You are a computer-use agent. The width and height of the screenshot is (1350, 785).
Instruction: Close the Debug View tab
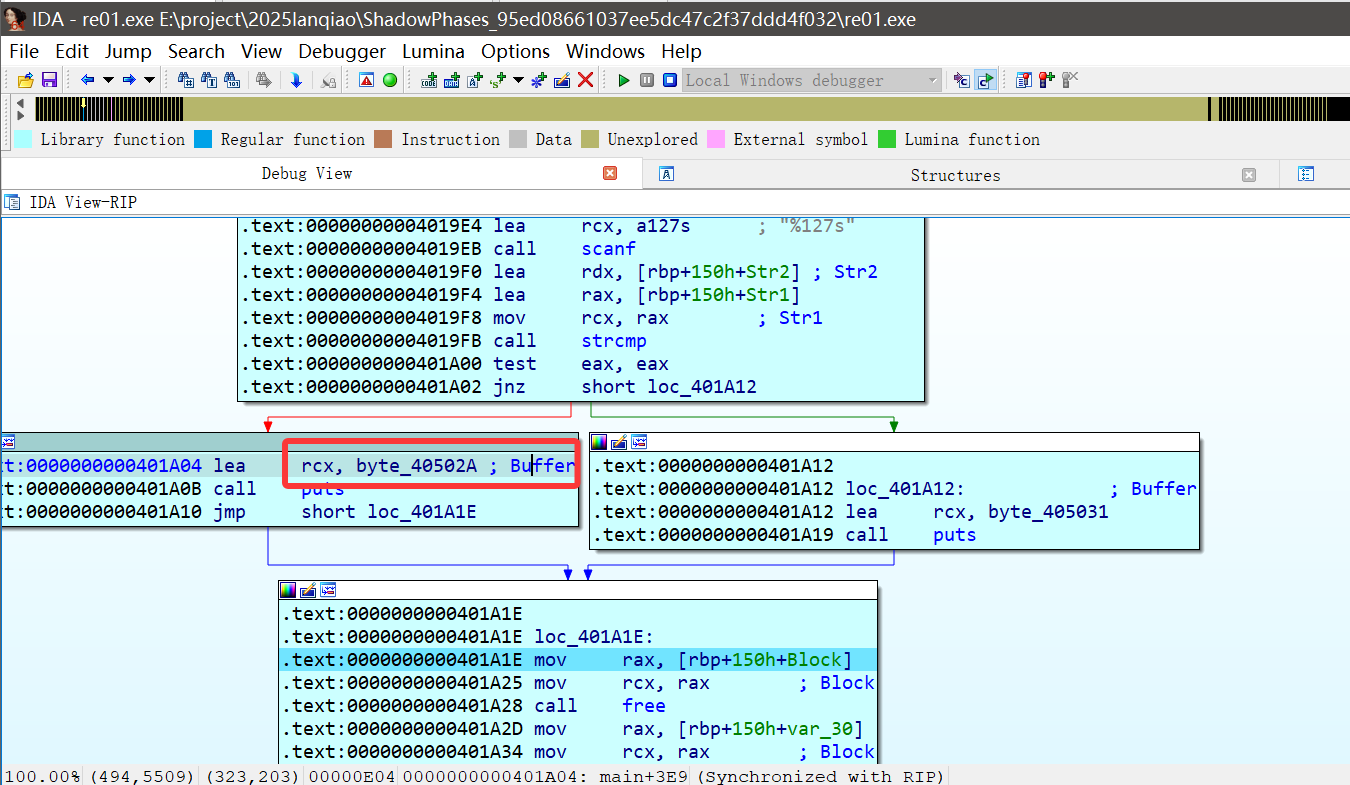(610, 173)
